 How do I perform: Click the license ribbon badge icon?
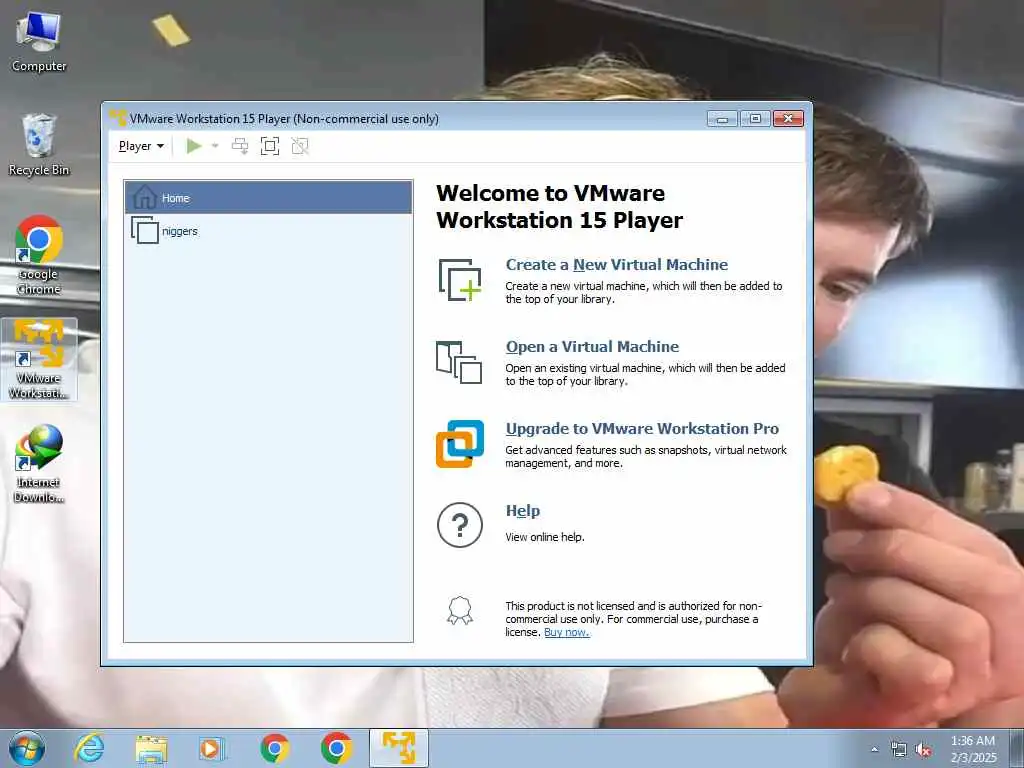click(x=460, y=611)
